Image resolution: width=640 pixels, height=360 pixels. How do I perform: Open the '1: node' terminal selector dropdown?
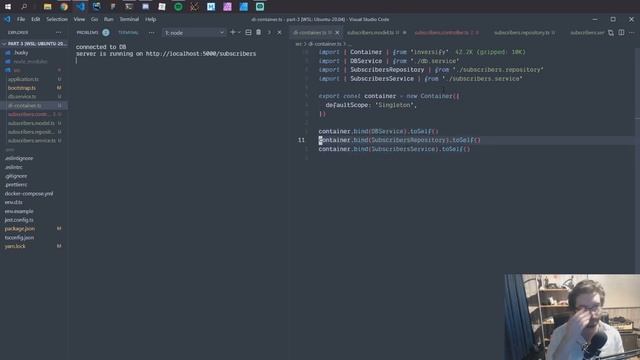(x=194, y=33)
